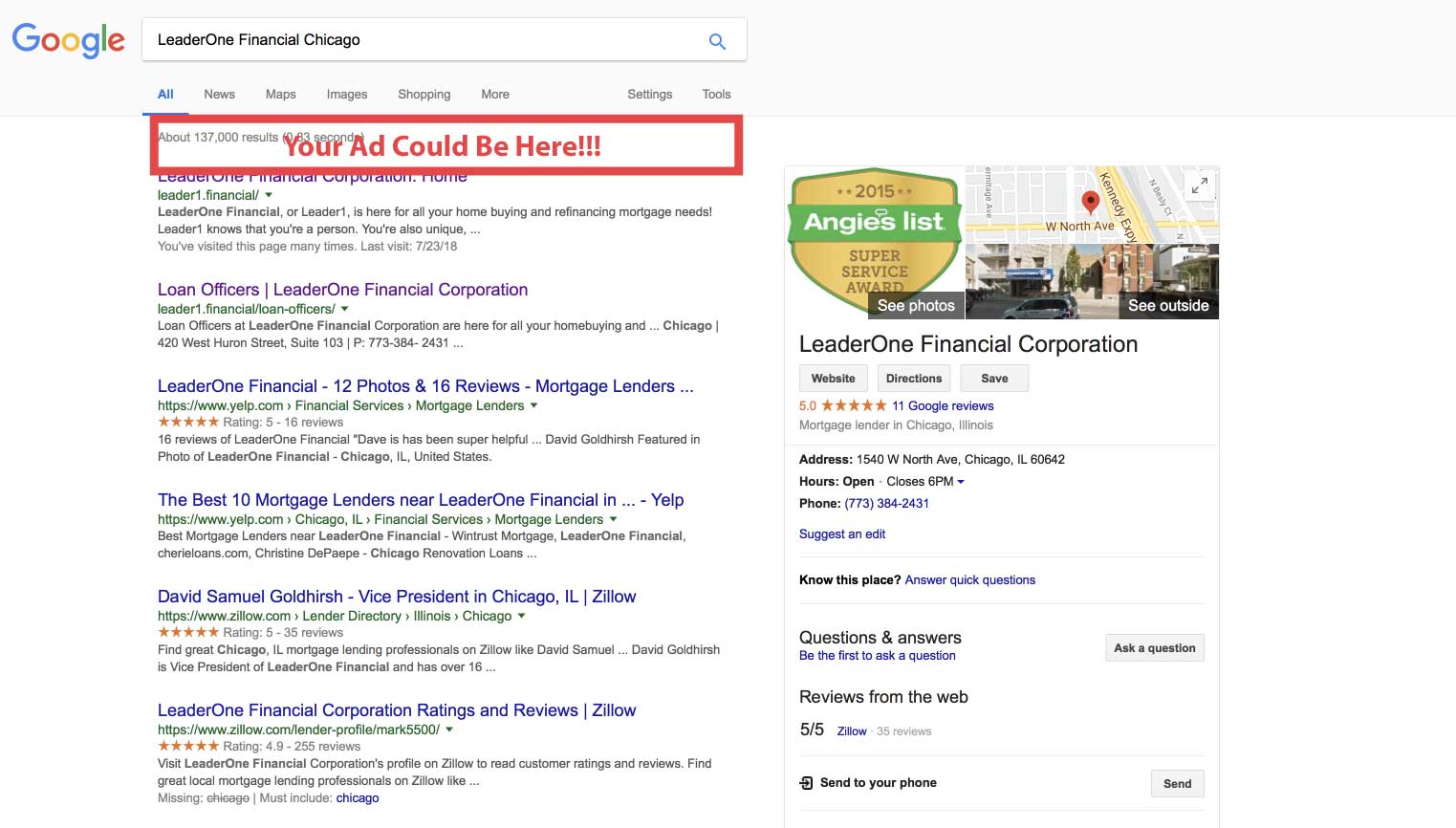The width and height of the screenshot is (1456, 828).
Task: Open dropdown next to leader1.financial/loan-officers/ URL
Action: pyautogui.click(x=345, y=309)
